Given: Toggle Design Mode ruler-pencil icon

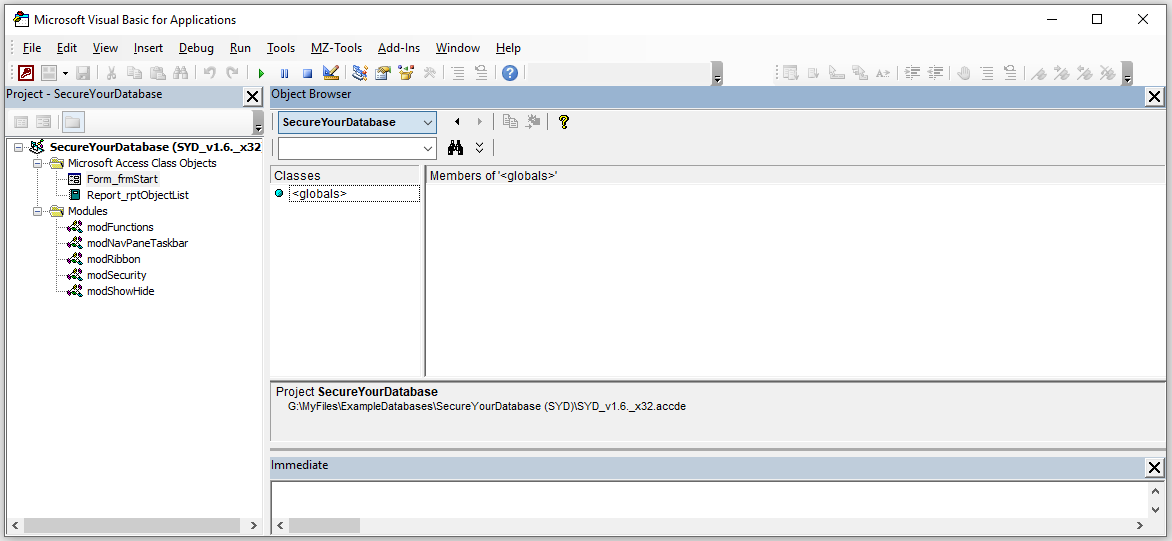Looking at the screenshot, I should (x=331, y=72).
